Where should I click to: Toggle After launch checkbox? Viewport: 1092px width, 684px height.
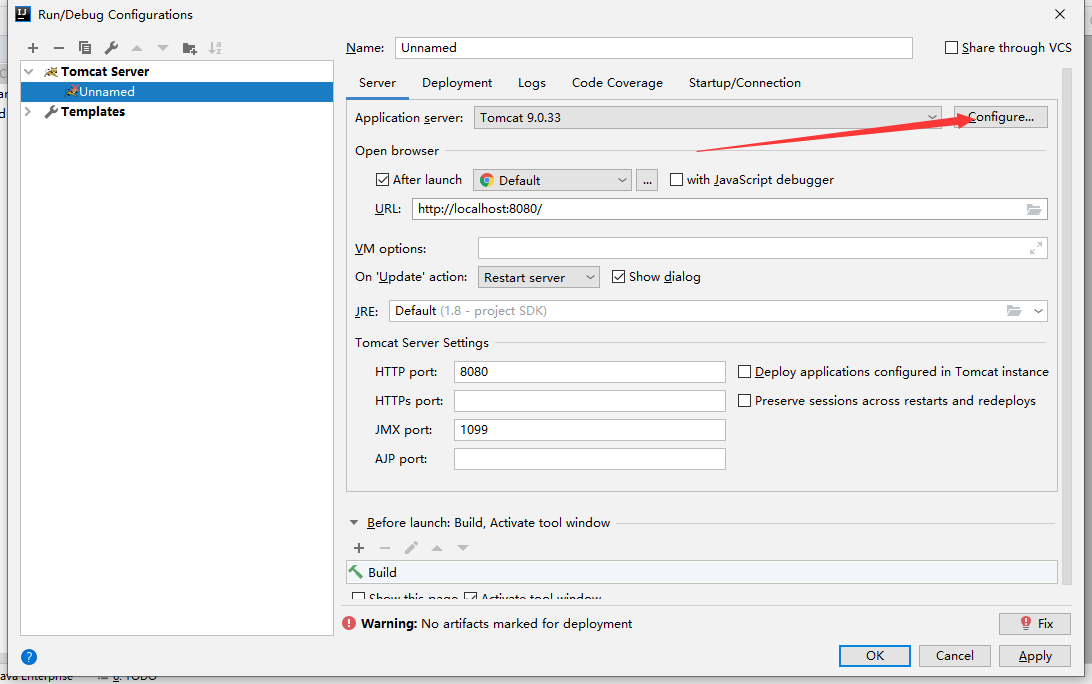tap(382, 180)
